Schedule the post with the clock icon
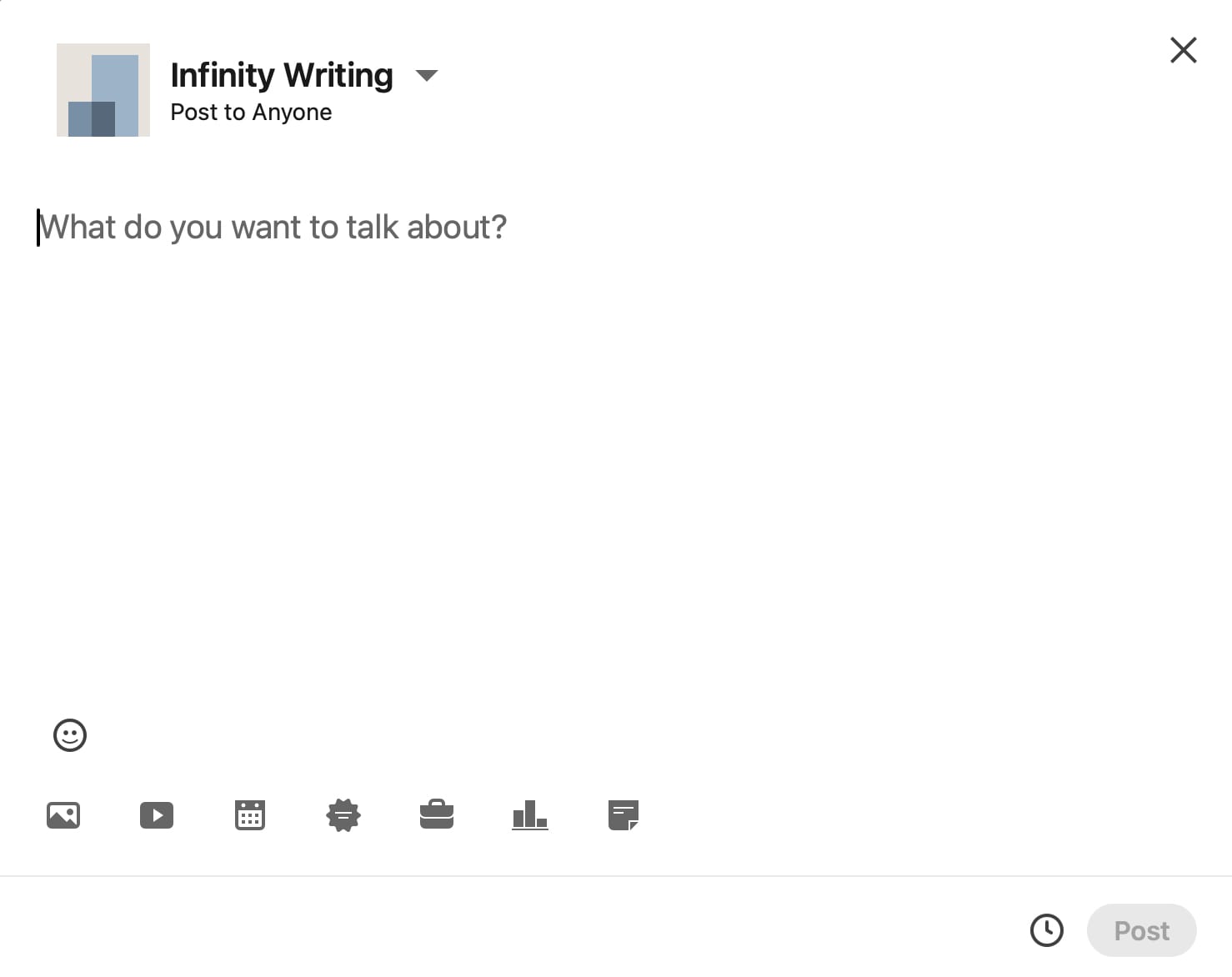The height and width of the screenshot is (977, 1232). (x=1047, y=930)
